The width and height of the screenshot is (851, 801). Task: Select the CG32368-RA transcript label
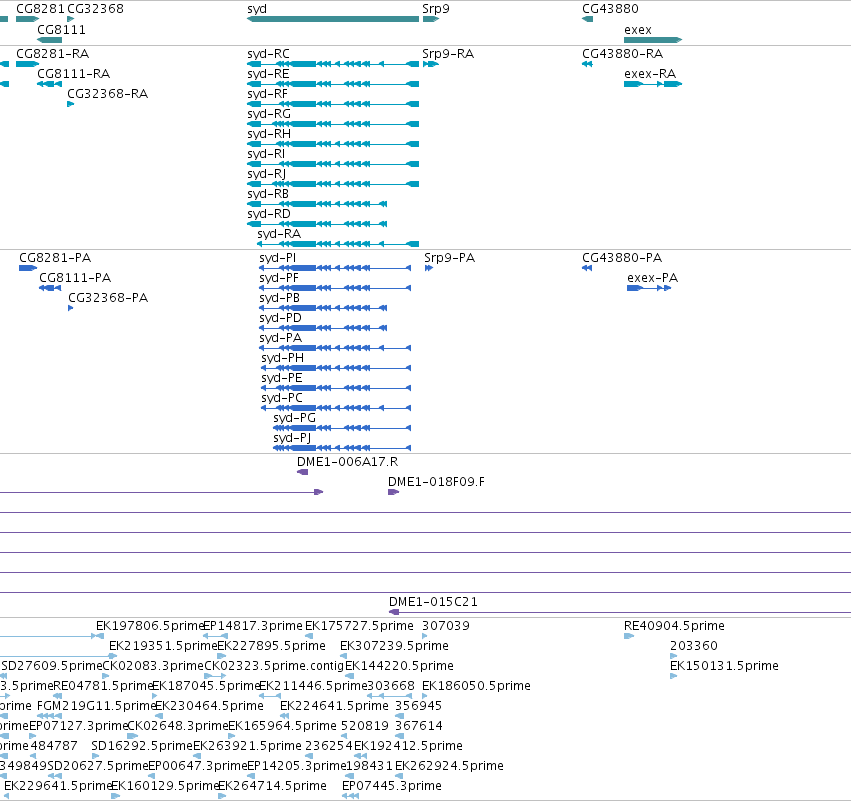107,94
